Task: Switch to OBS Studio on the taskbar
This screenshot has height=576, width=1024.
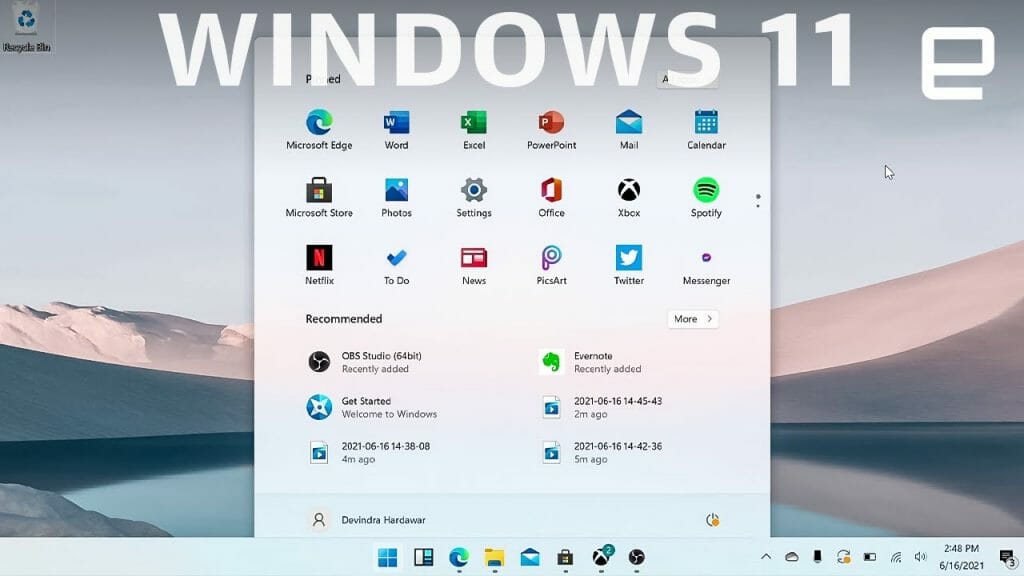Action: [636, 557]
